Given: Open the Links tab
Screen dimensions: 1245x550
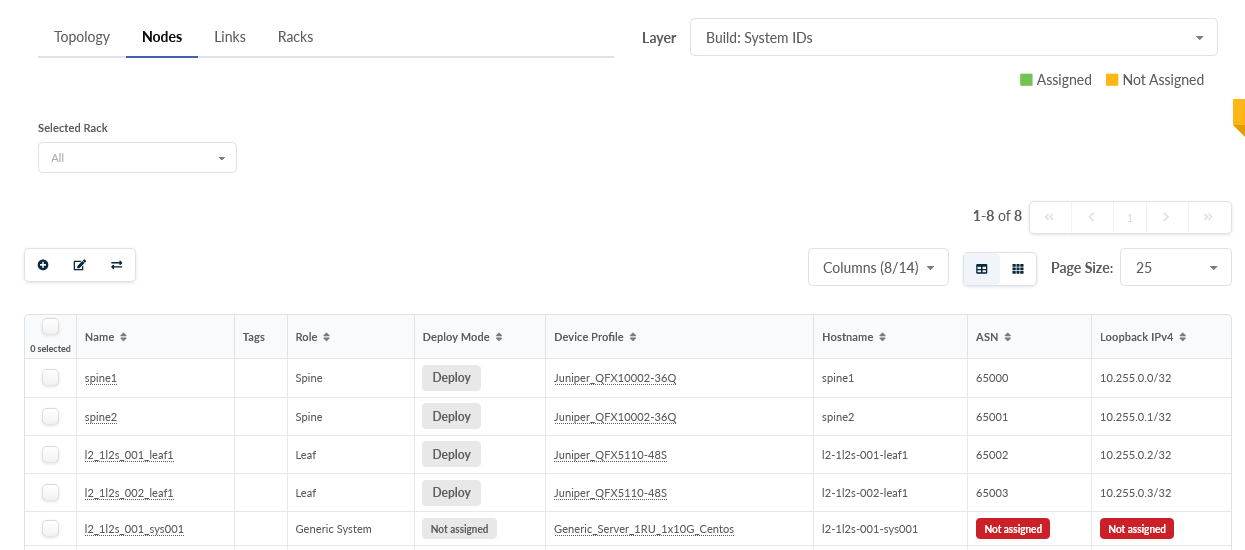Looking at the screenshot, I should 230,37.
